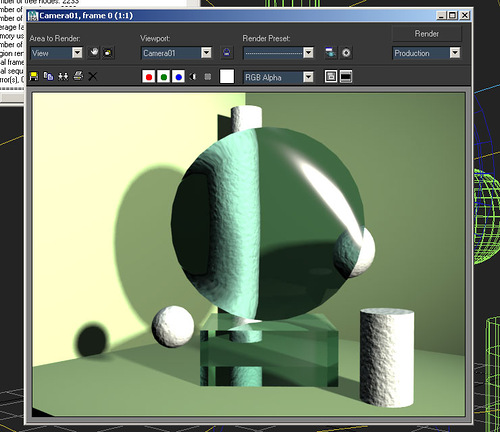Screen dimensions: 500x432
Task: Lock the viewport with the padlock icon
Action: click(x=227, y=53)
